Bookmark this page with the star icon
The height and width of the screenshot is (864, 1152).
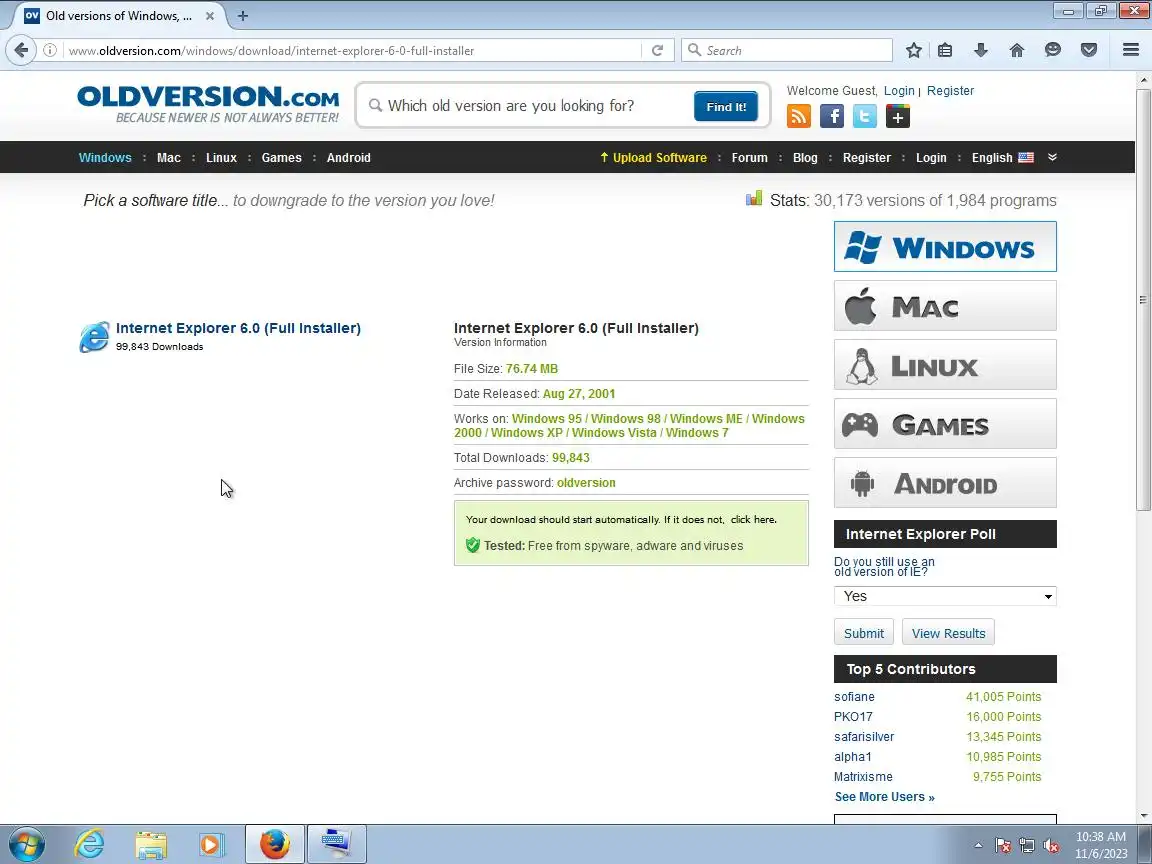pos(913,50)
